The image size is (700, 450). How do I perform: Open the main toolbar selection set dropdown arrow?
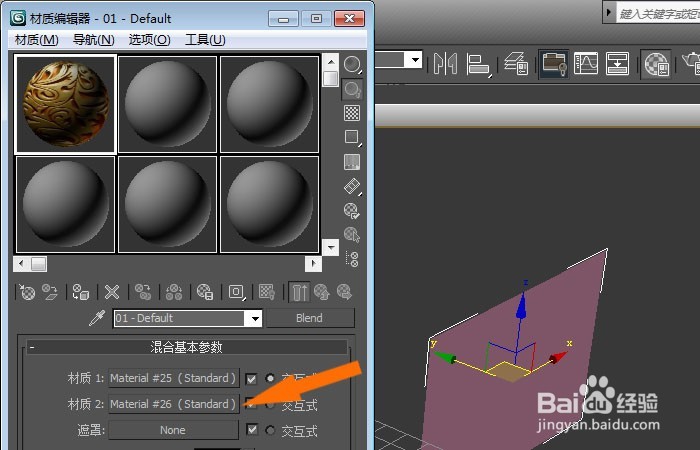point(416,59)
